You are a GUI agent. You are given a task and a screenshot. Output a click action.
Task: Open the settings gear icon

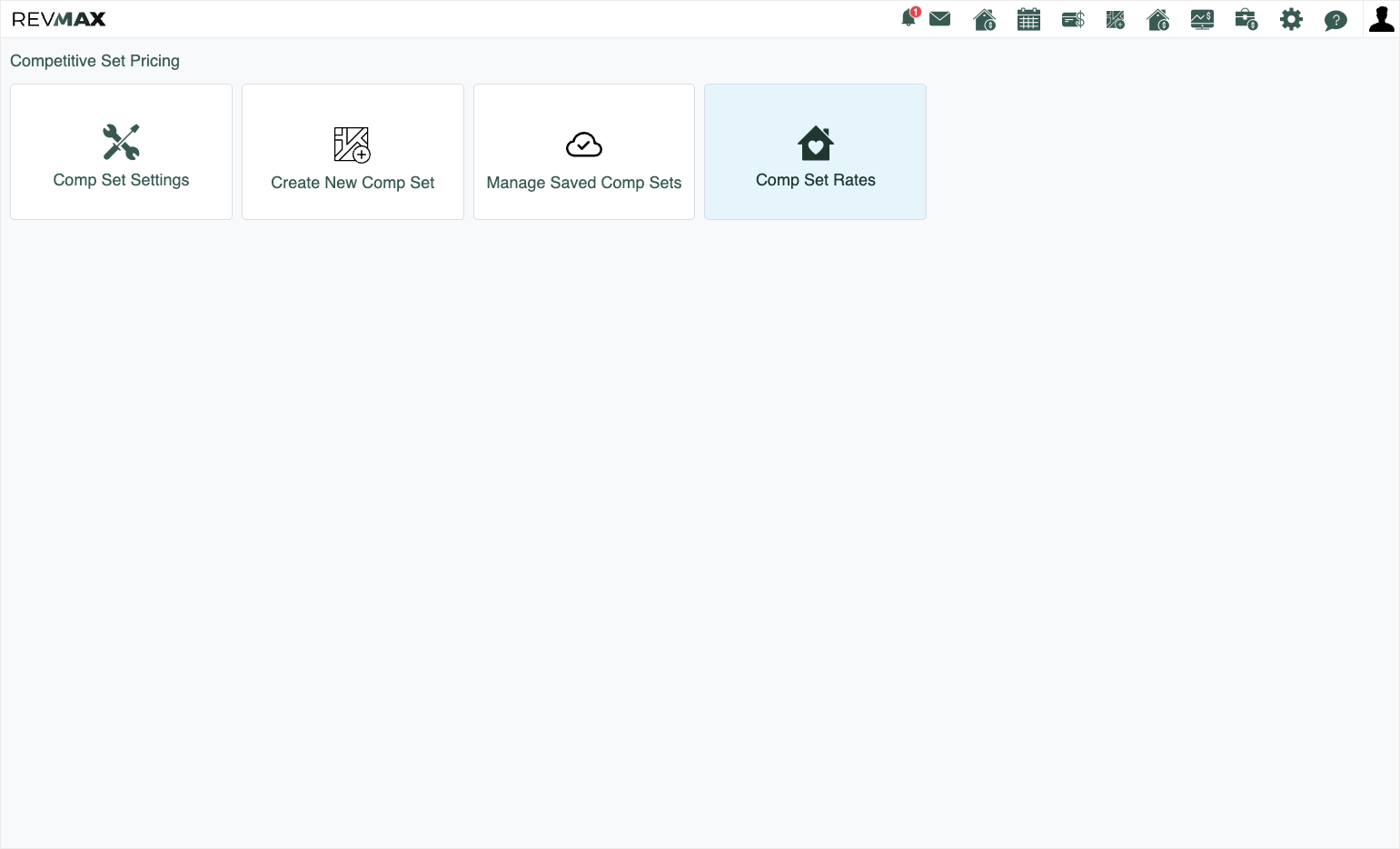tap(1291, 19)
